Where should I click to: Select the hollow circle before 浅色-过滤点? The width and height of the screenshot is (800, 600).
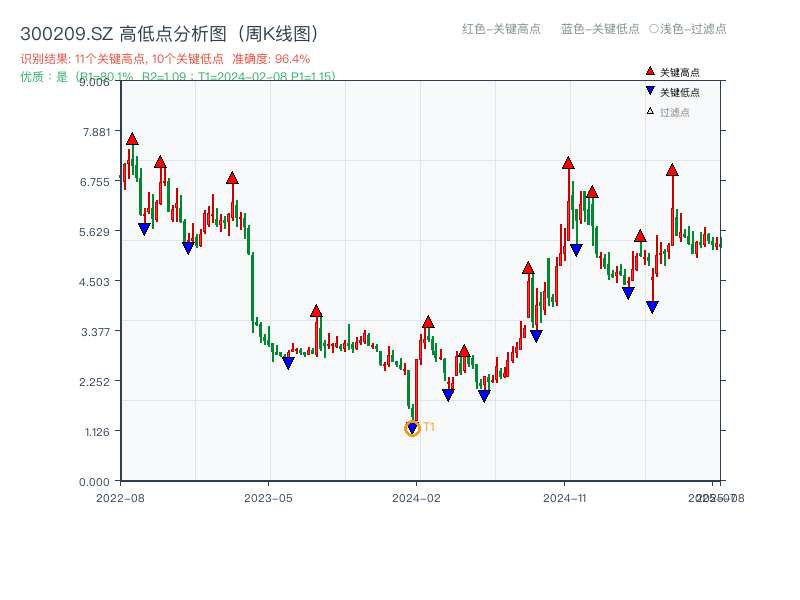pos(653,29)
